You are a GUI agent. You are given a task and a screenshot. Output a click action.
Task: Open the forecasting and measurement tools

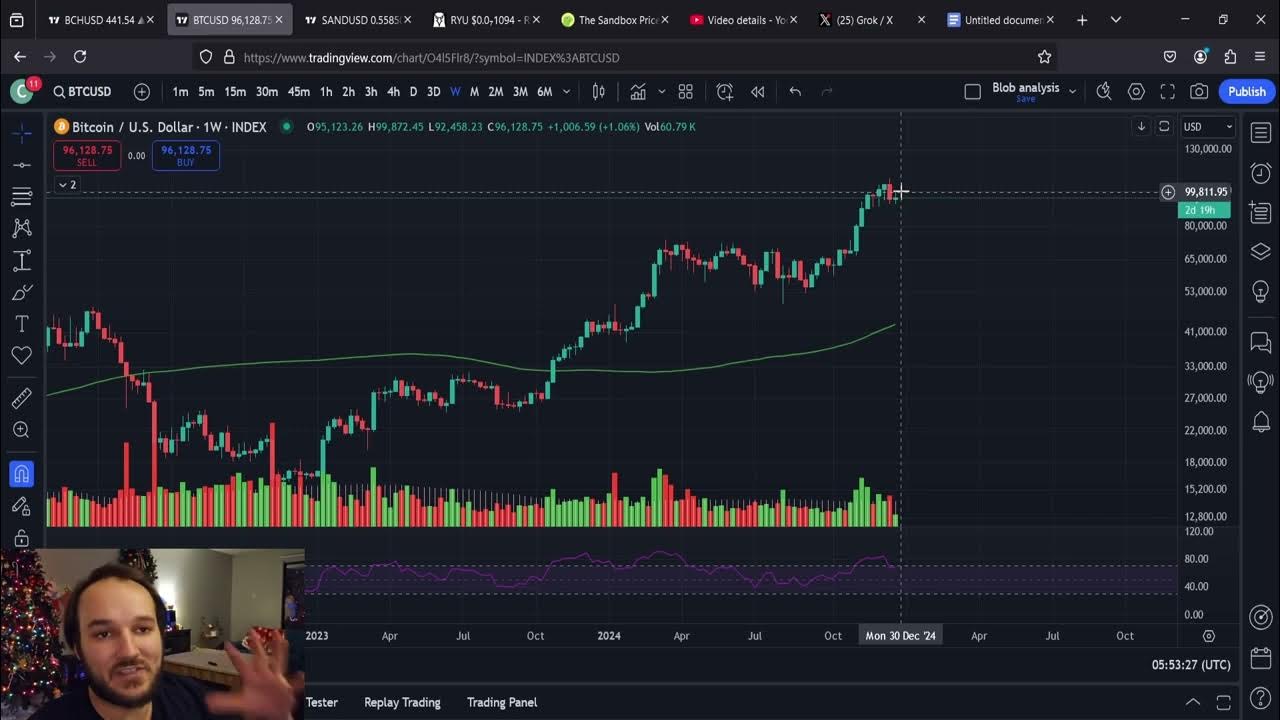[x=21, y=260]
